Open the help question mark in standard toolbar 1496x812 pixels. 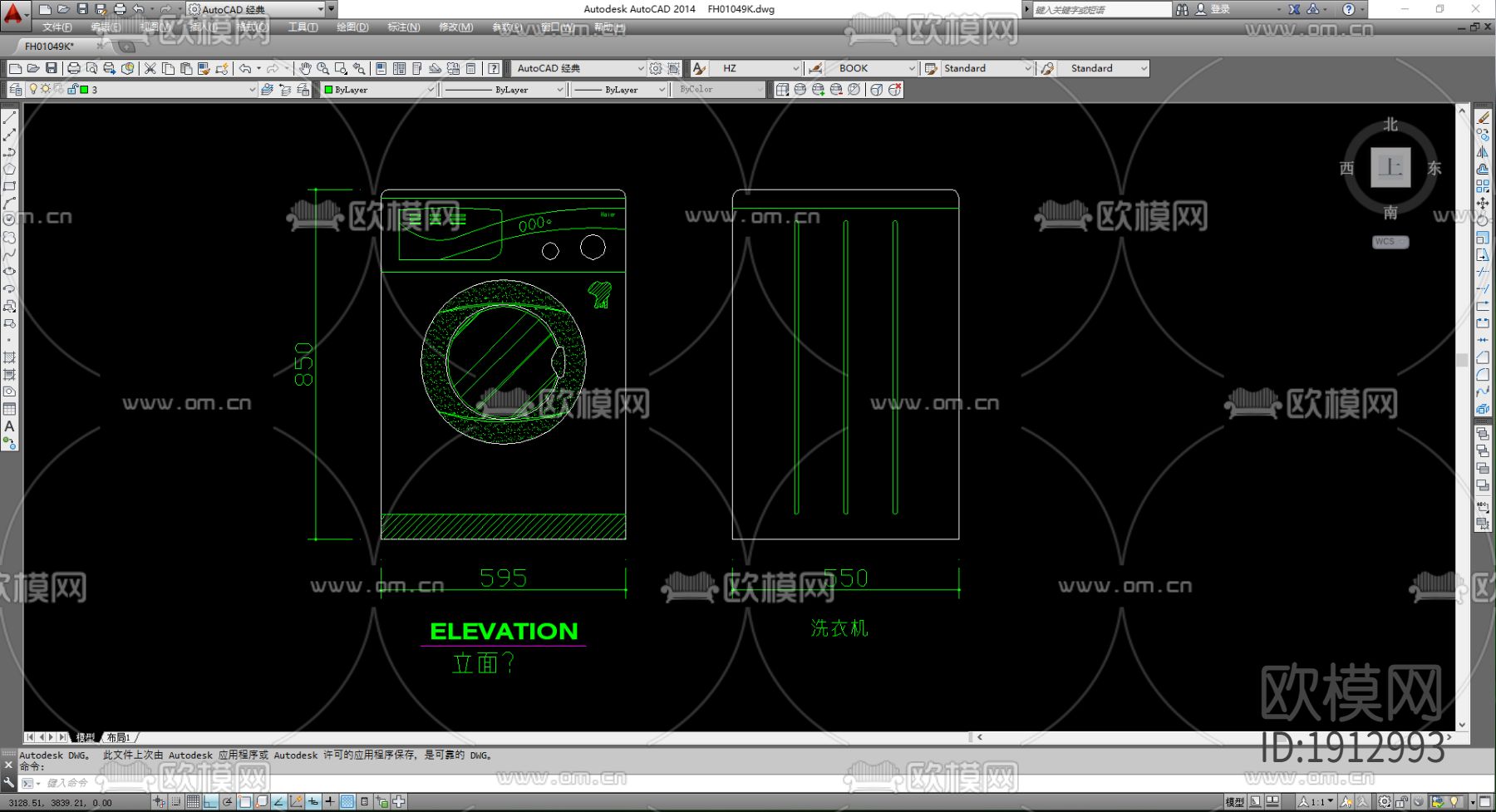(x=494, y=68)
